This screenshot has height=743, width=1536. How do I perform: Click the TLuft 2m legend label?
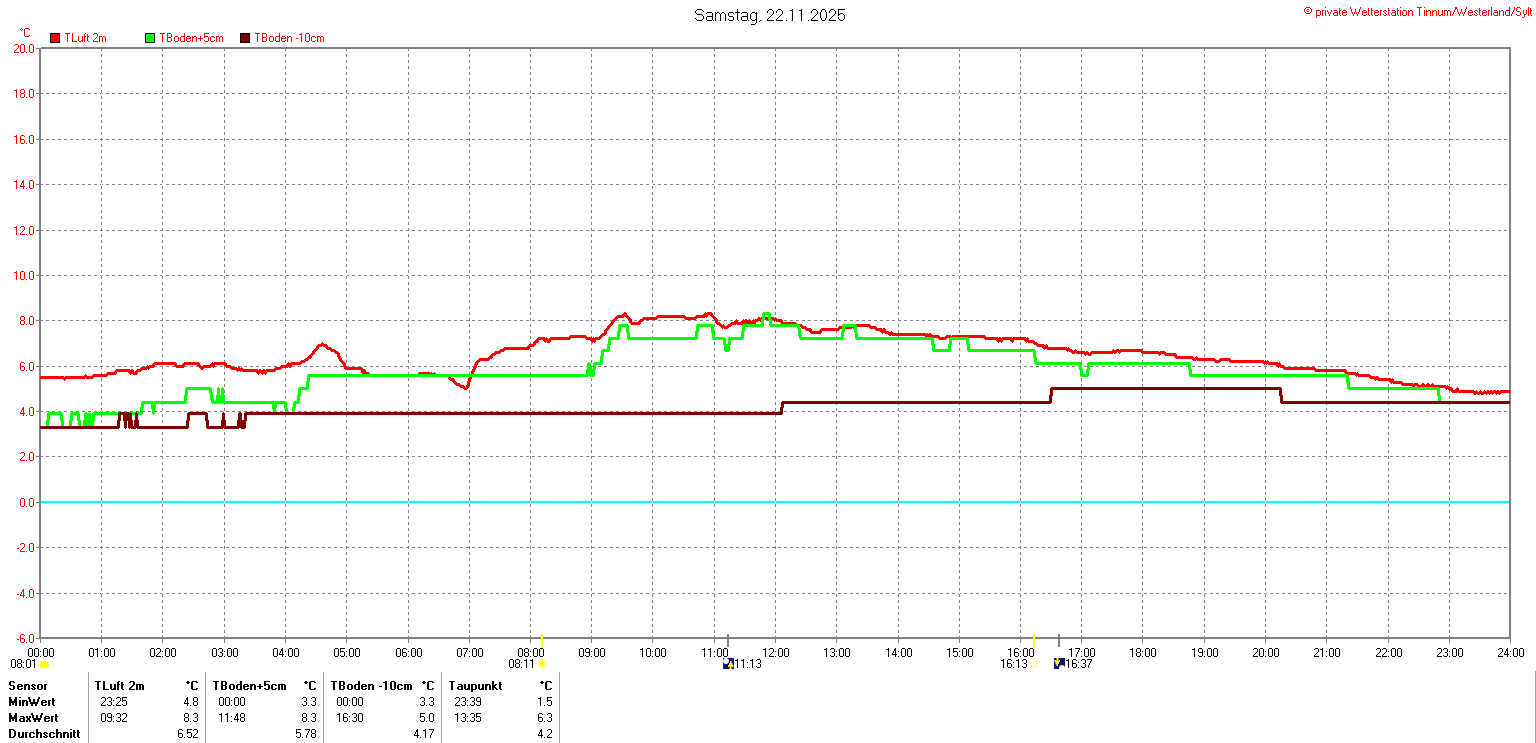click(x=85, y=38)
